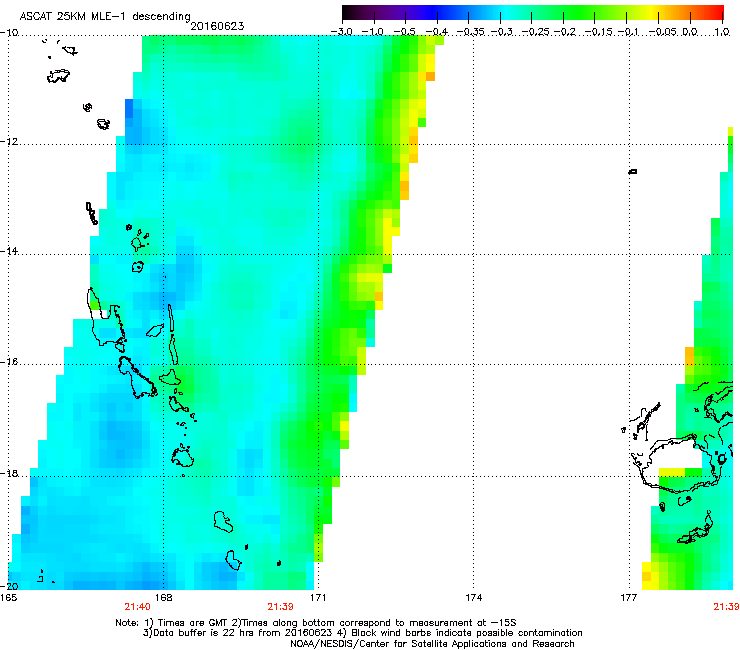Click the '-0.2' color scale label

(565, 32)
